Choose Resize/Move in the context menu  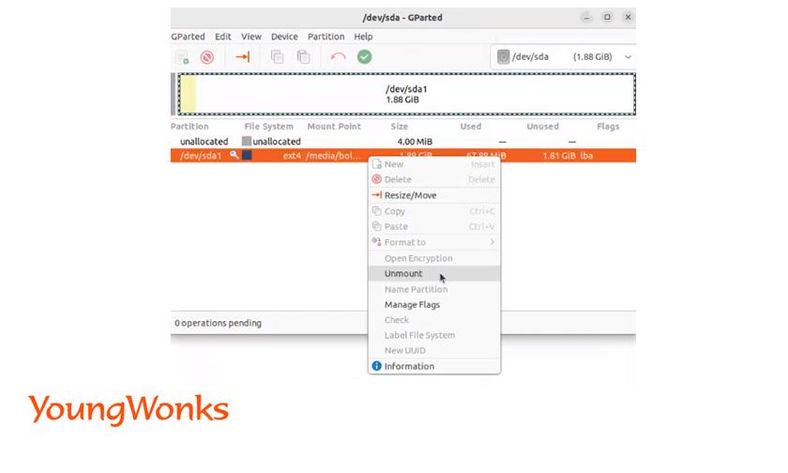[410, 195]
